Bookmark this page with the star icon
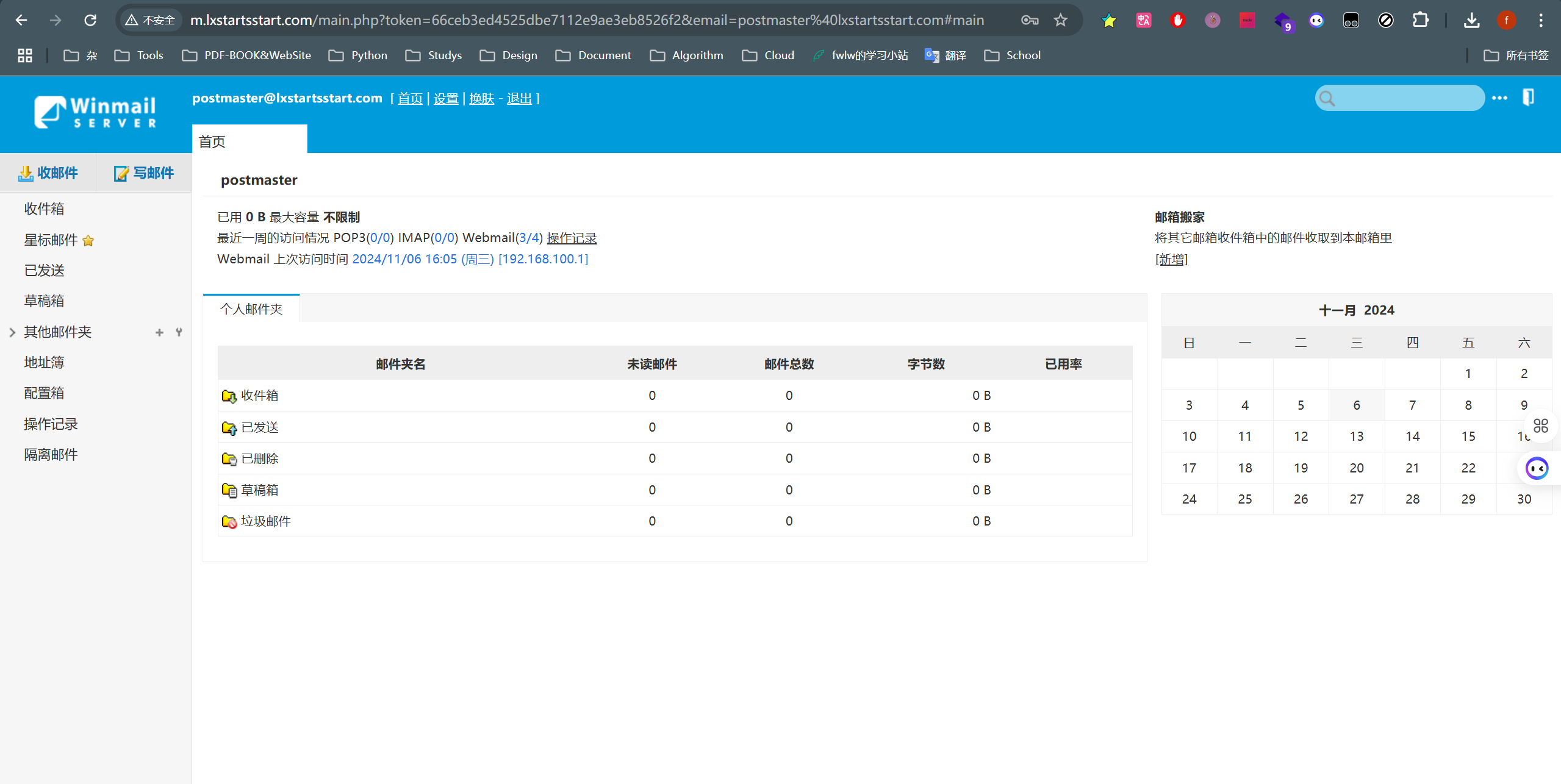The height and width of the screenshot is (784, 1561). (x=1061, y=20)
